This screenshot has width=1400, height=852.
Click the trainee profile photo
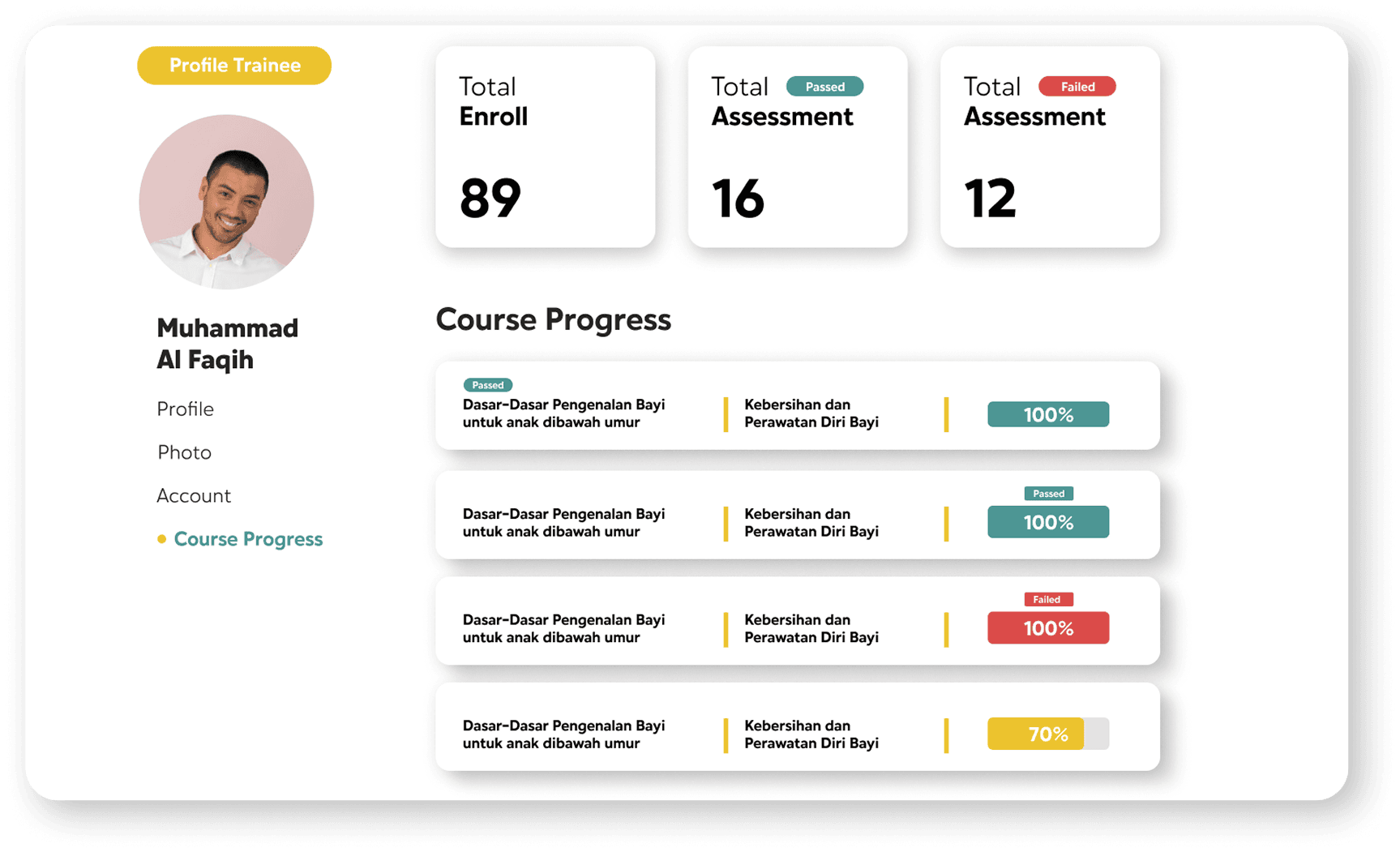click(x=226, y=202)
